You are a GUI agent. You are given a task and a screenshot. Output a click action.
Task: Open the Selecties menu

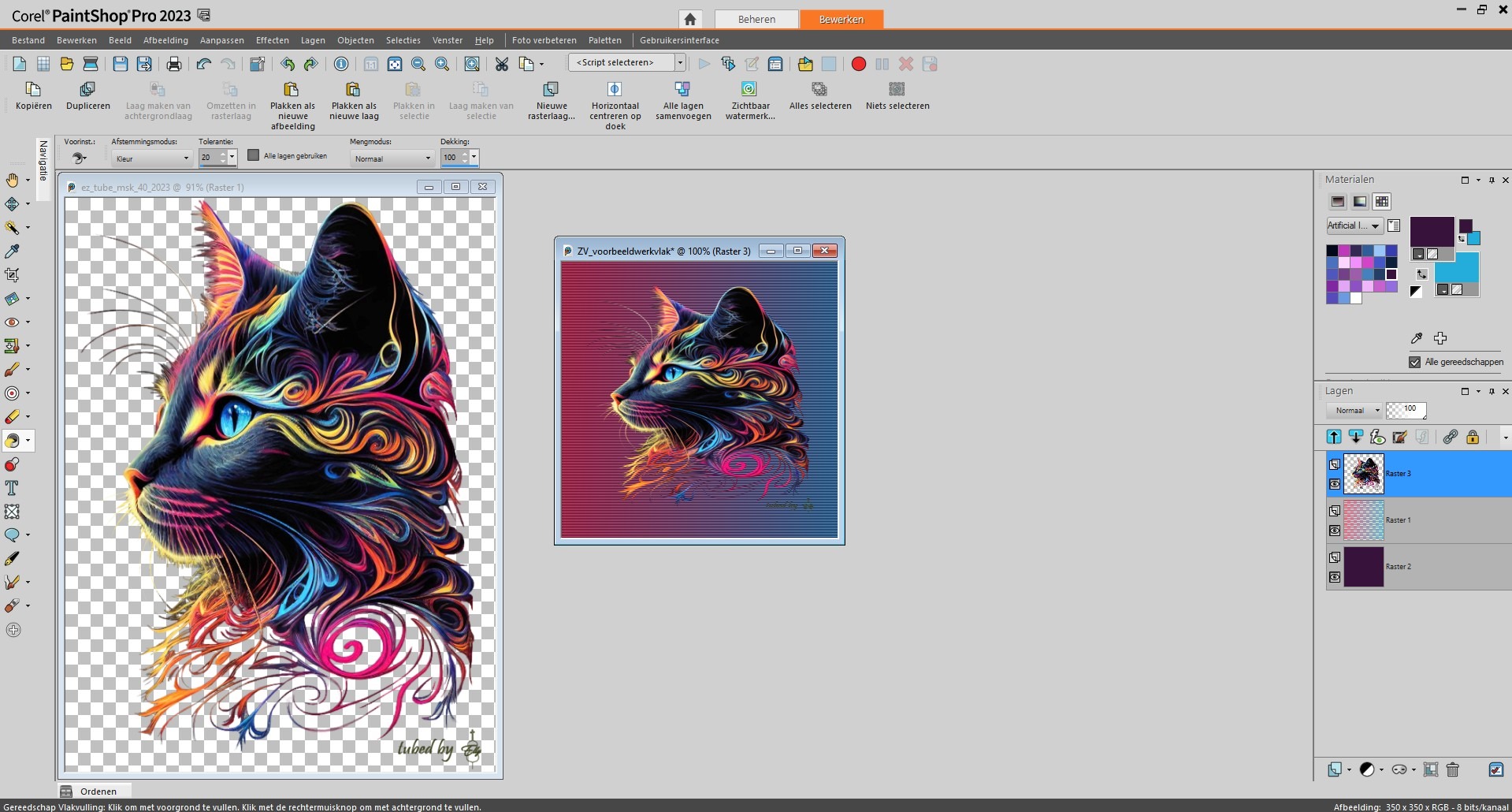[x=403, y=40]
